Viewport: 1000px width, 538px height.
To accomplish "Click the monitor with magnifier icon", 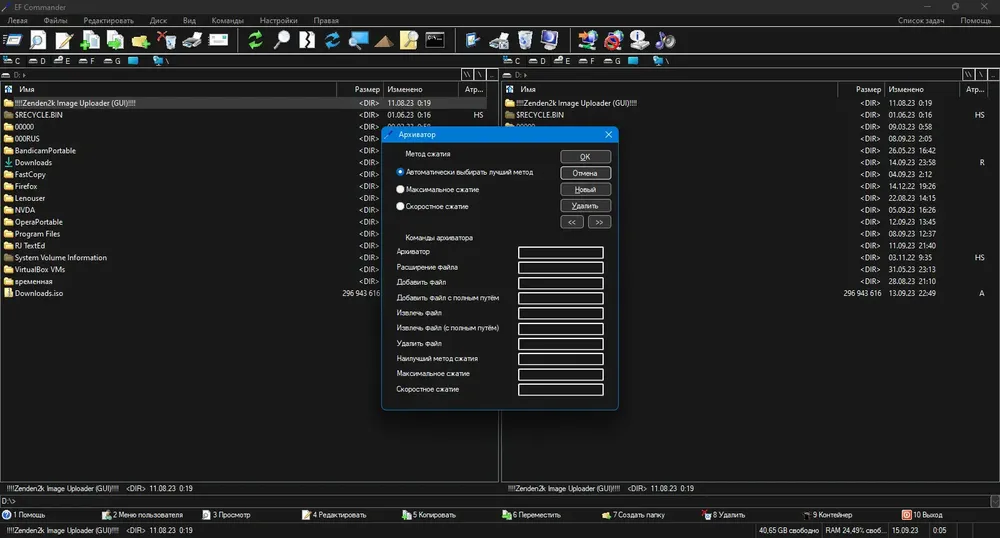I will click(x=358, y=40).
